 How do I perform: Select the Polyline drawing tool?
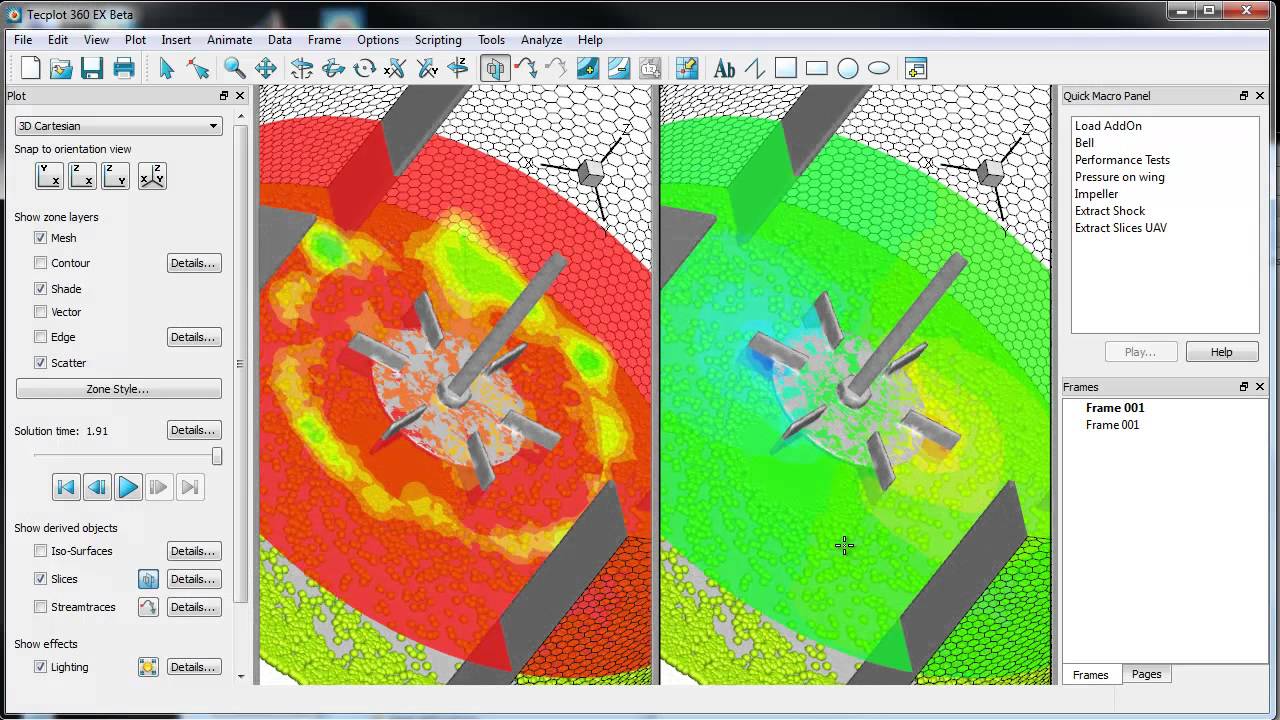[x=755, y=68]
